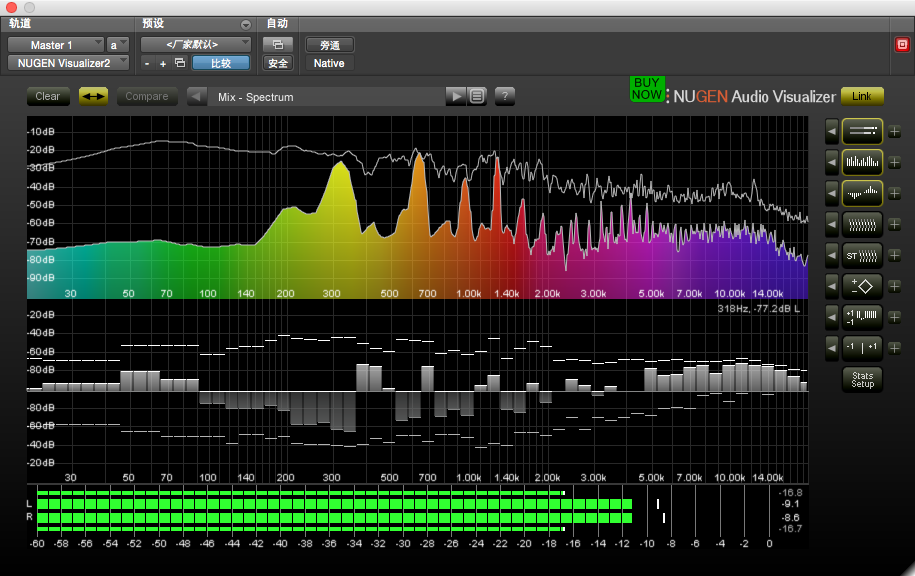Open the preset list icon
Screen dimensions: 915x576
click(478, 97)
